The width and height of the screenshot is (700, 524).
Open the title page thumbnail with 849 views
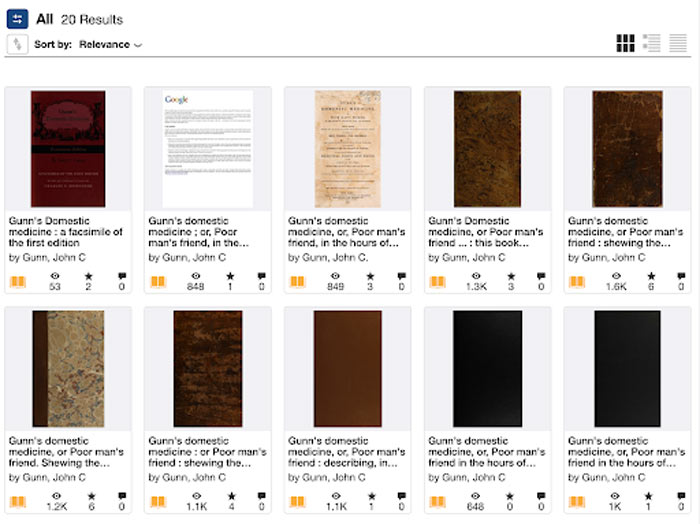pos(348,149)
